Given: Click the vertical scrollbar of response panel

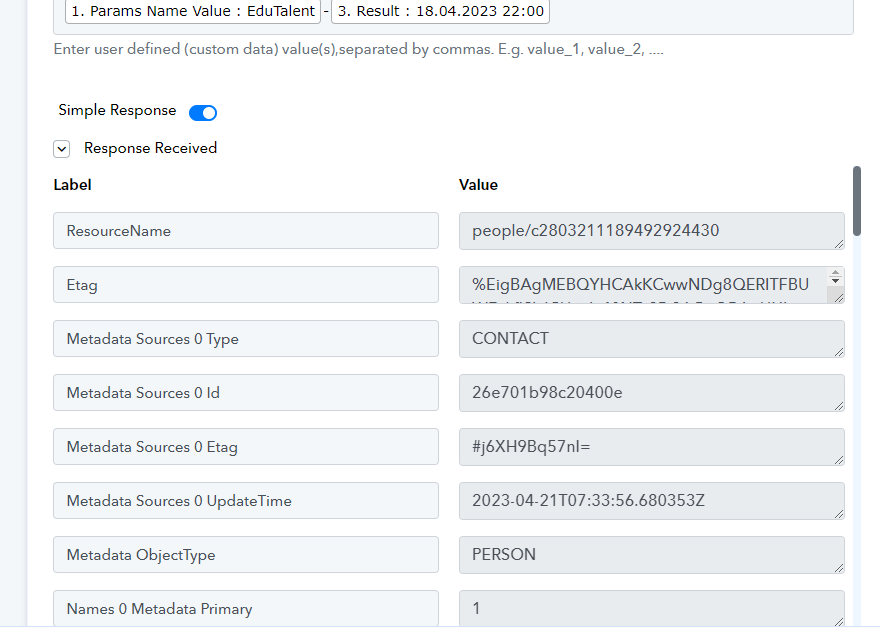Looking at the screenshot, I should pos(857,201).
